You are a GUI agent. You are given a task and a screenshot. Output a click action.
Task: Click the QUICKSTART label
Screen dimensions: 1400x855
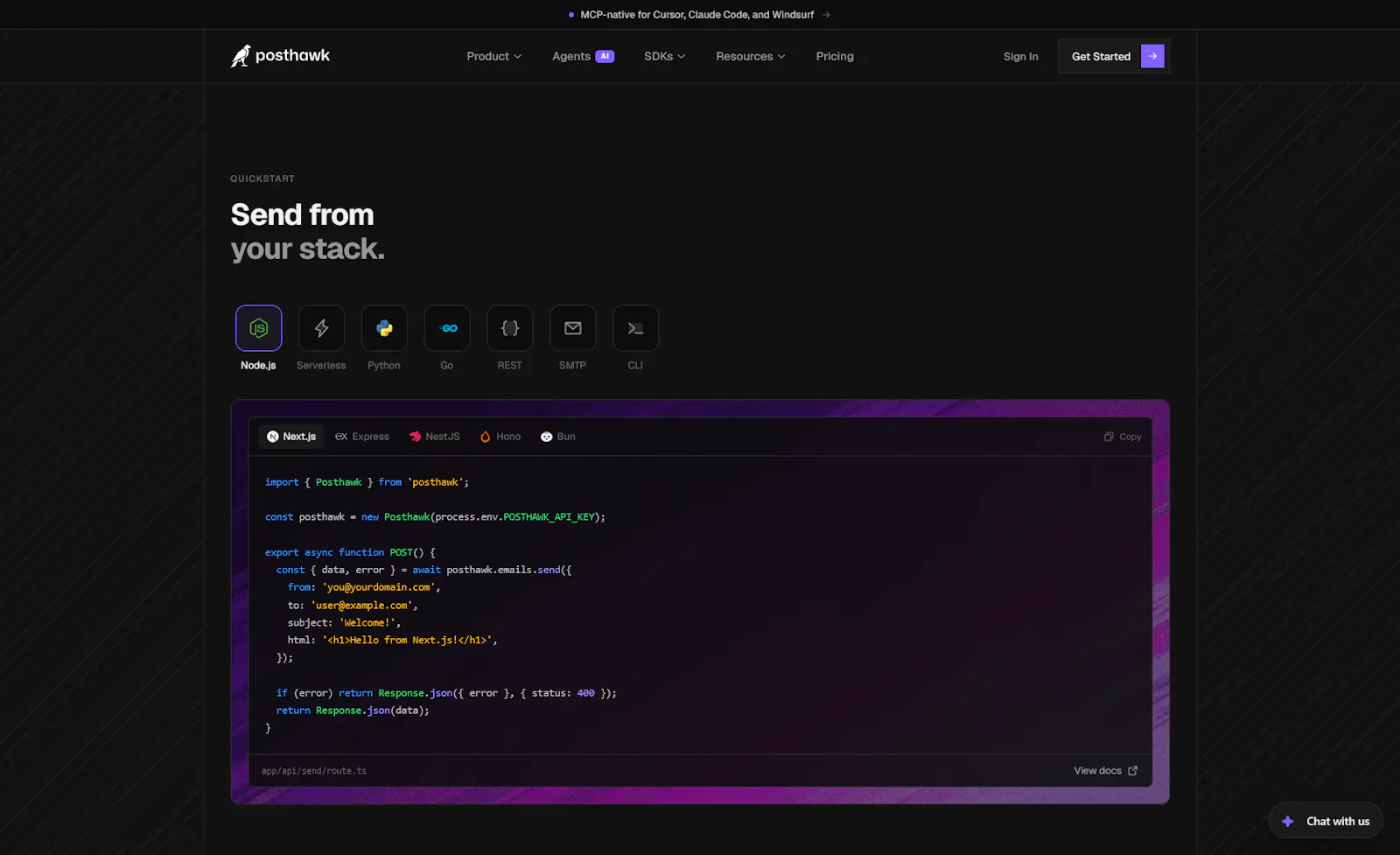pos(262,179)
